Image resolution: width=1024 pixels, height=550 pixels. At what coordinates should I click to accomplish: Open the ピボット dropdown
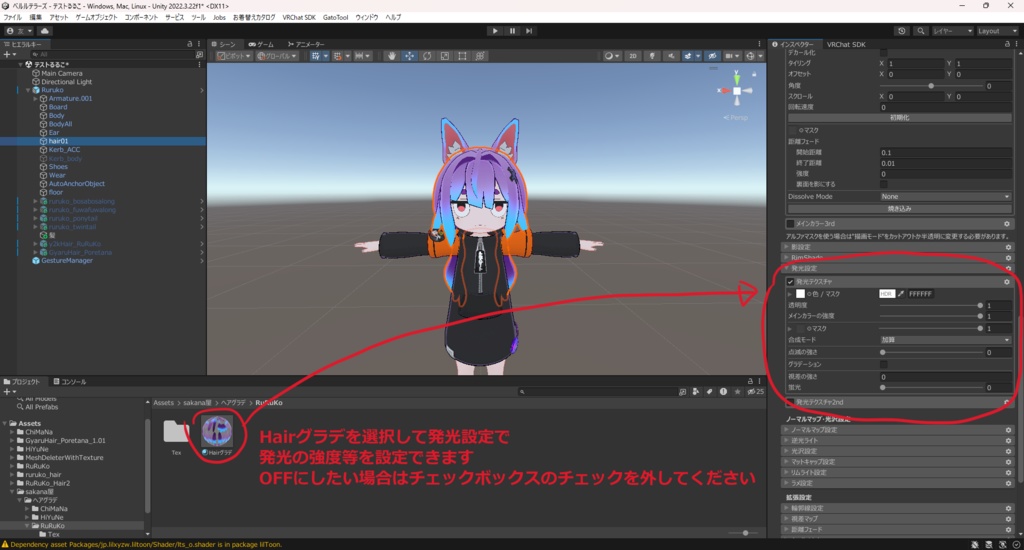pyautogui.click(x=234, y=56)
